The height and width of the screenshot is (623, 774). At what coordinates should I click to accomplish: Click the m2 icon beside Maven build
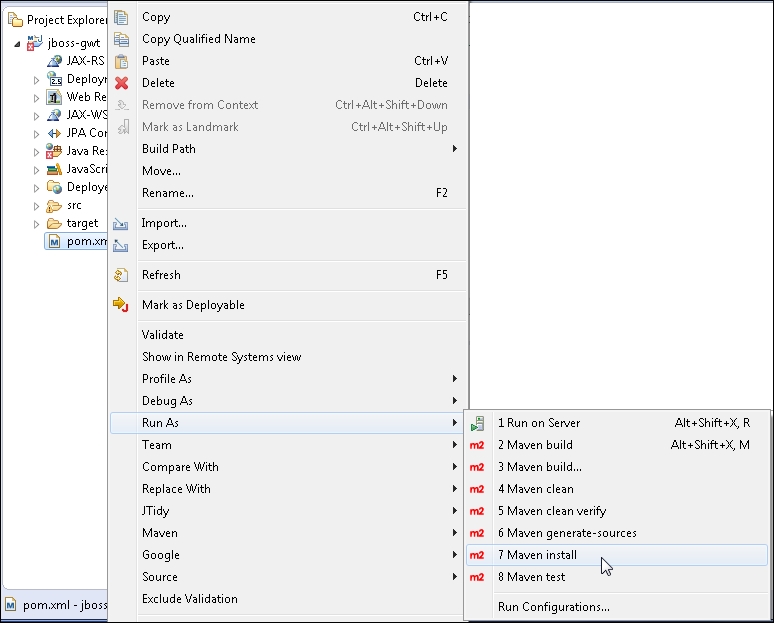[477, 445]
